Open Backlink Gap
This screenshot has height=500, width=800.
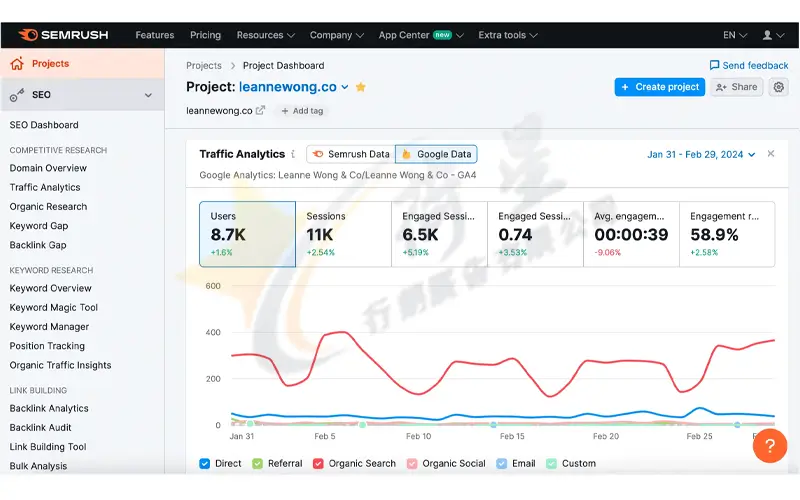pyautogui.click(x=38, y=245)
